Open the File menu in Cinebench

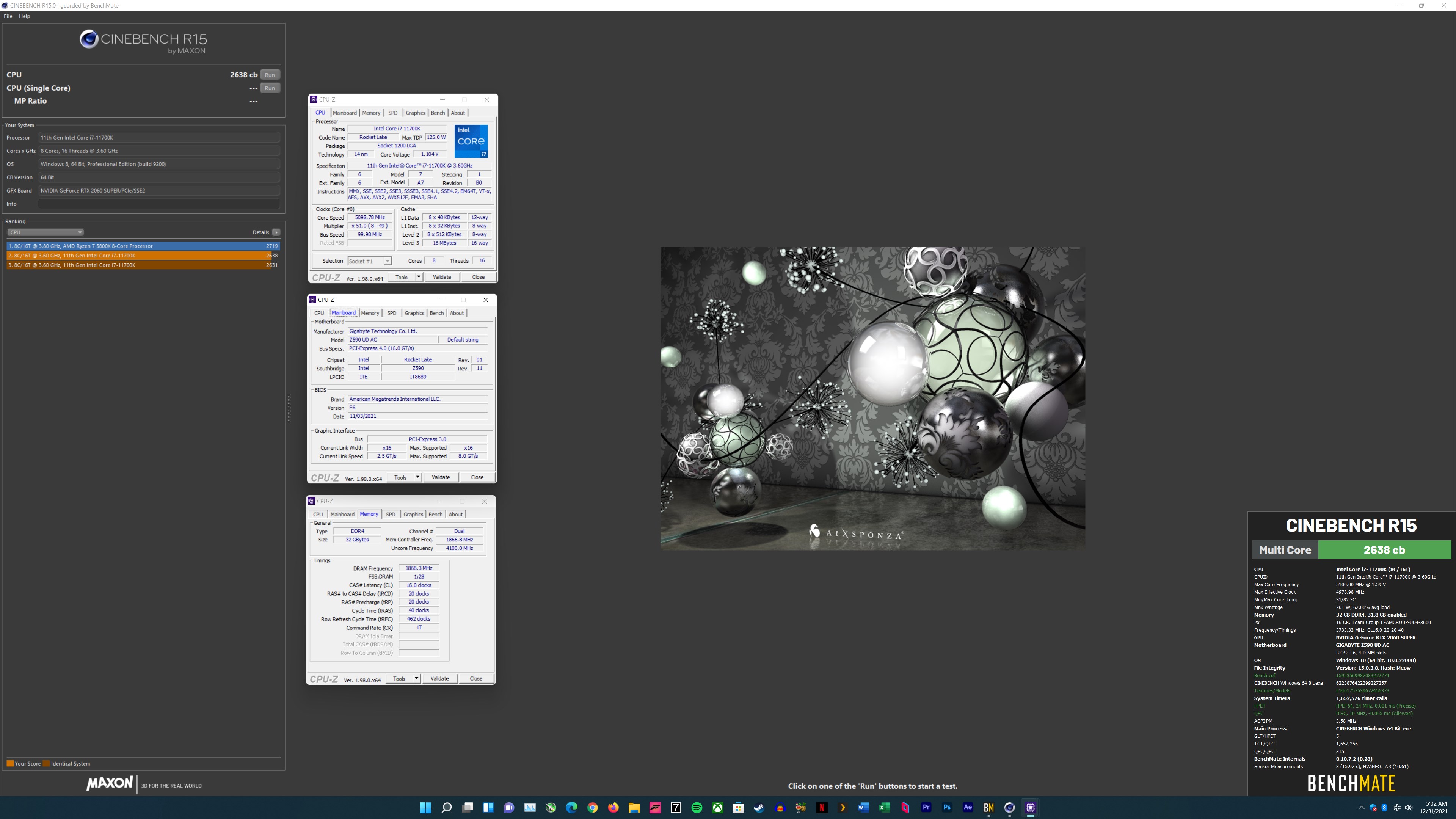(x=8, y=16)
